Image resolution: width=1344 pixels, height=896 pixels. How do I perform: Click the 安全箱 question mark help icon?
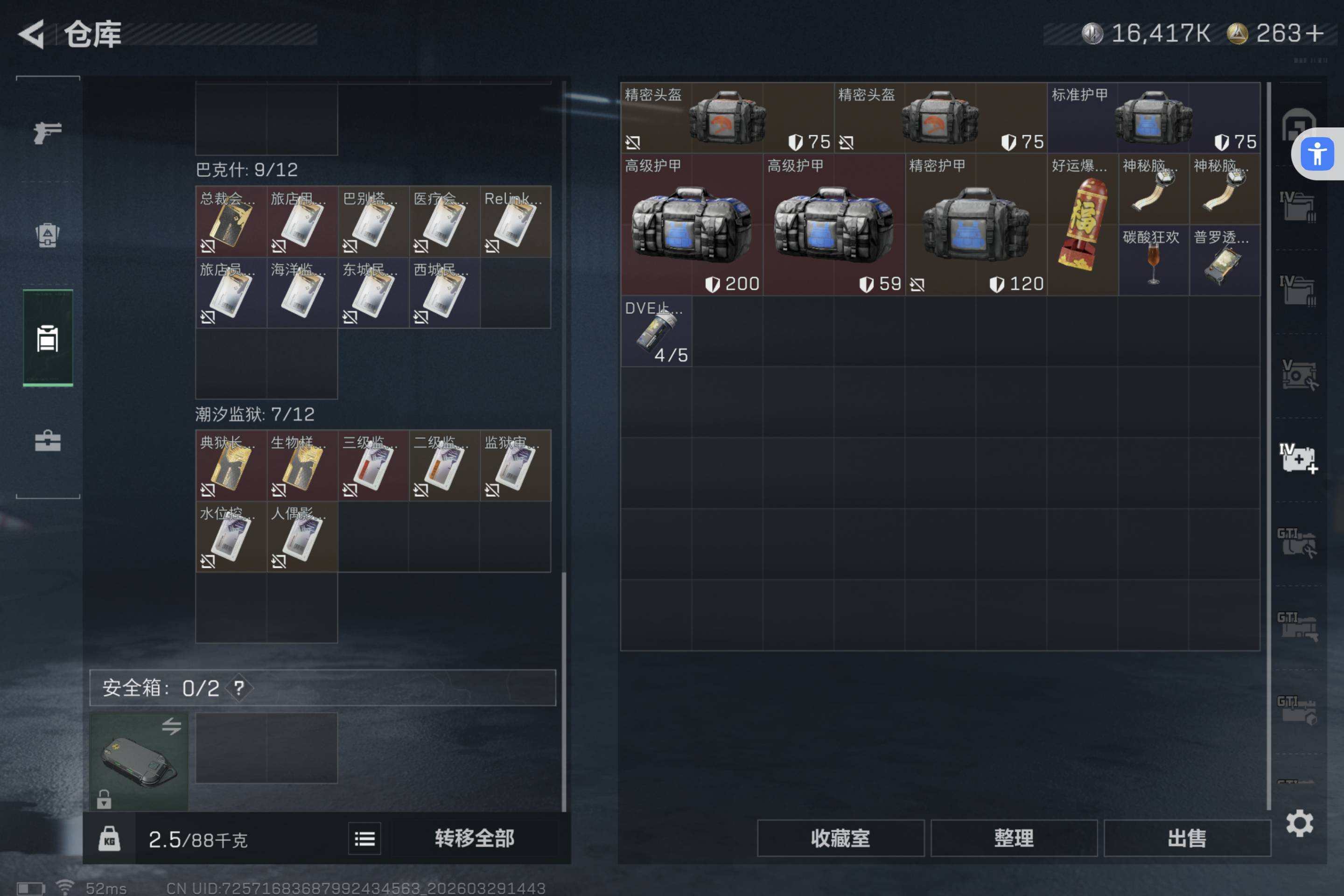239,687
